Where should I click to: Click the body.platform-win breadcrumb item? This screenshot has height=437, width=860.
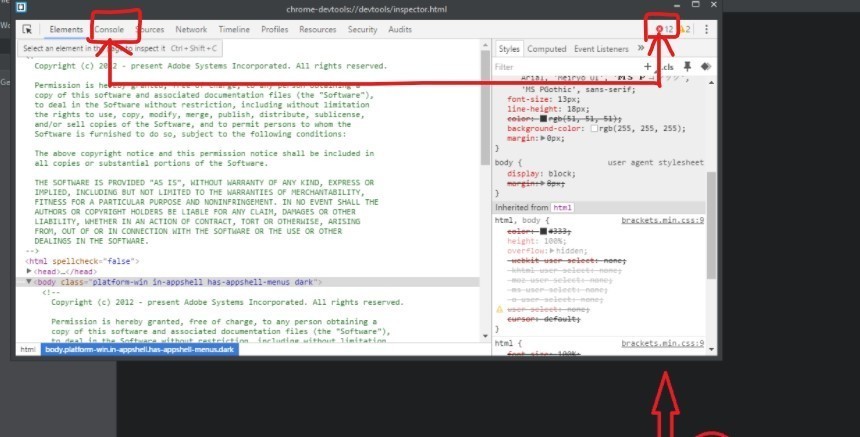(139, 350)
